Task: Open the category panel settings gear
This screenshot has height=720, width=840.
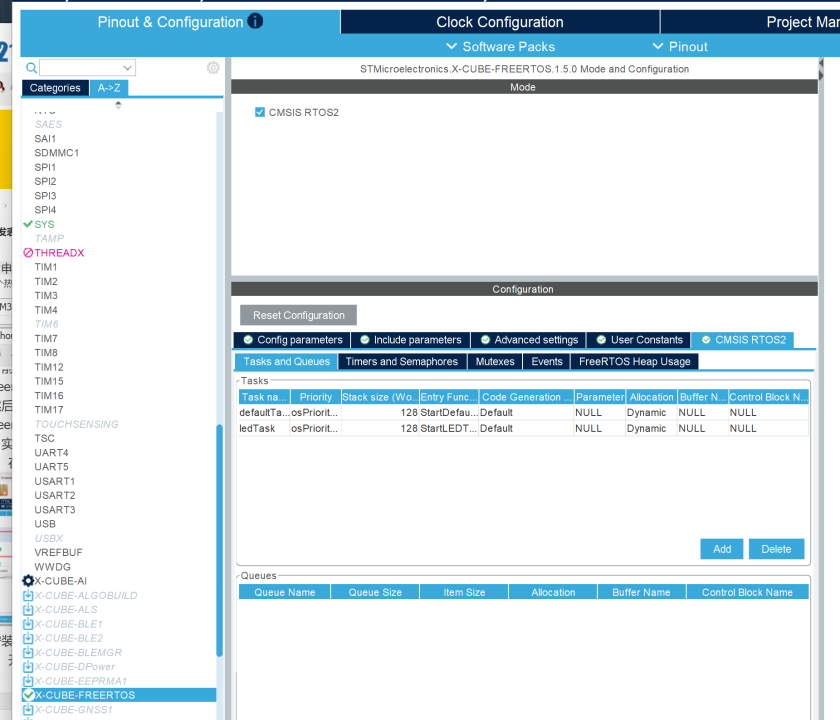Action: click(213, 68)
